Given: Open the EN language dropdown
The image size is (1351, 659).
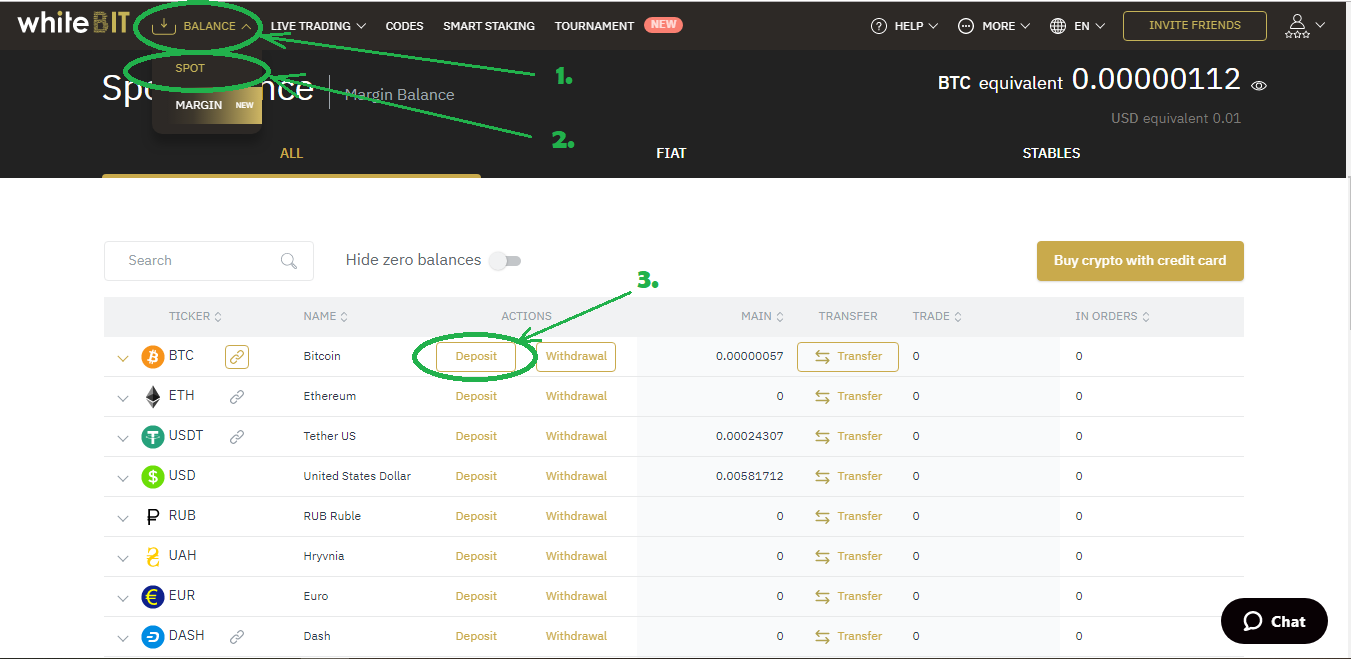Looking at the screenshot, I should pyautogui.click(x=1078, y=26).
